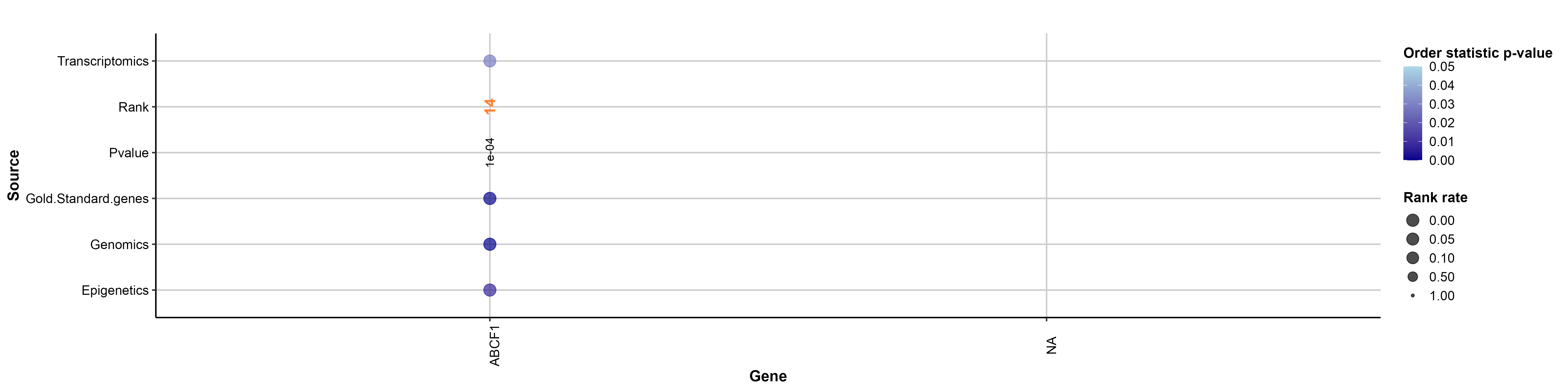Screen dimensions: 1568x392
Task: Click the 0.10 Rank rate legend circle
Action: click(x=1413, y=258)
